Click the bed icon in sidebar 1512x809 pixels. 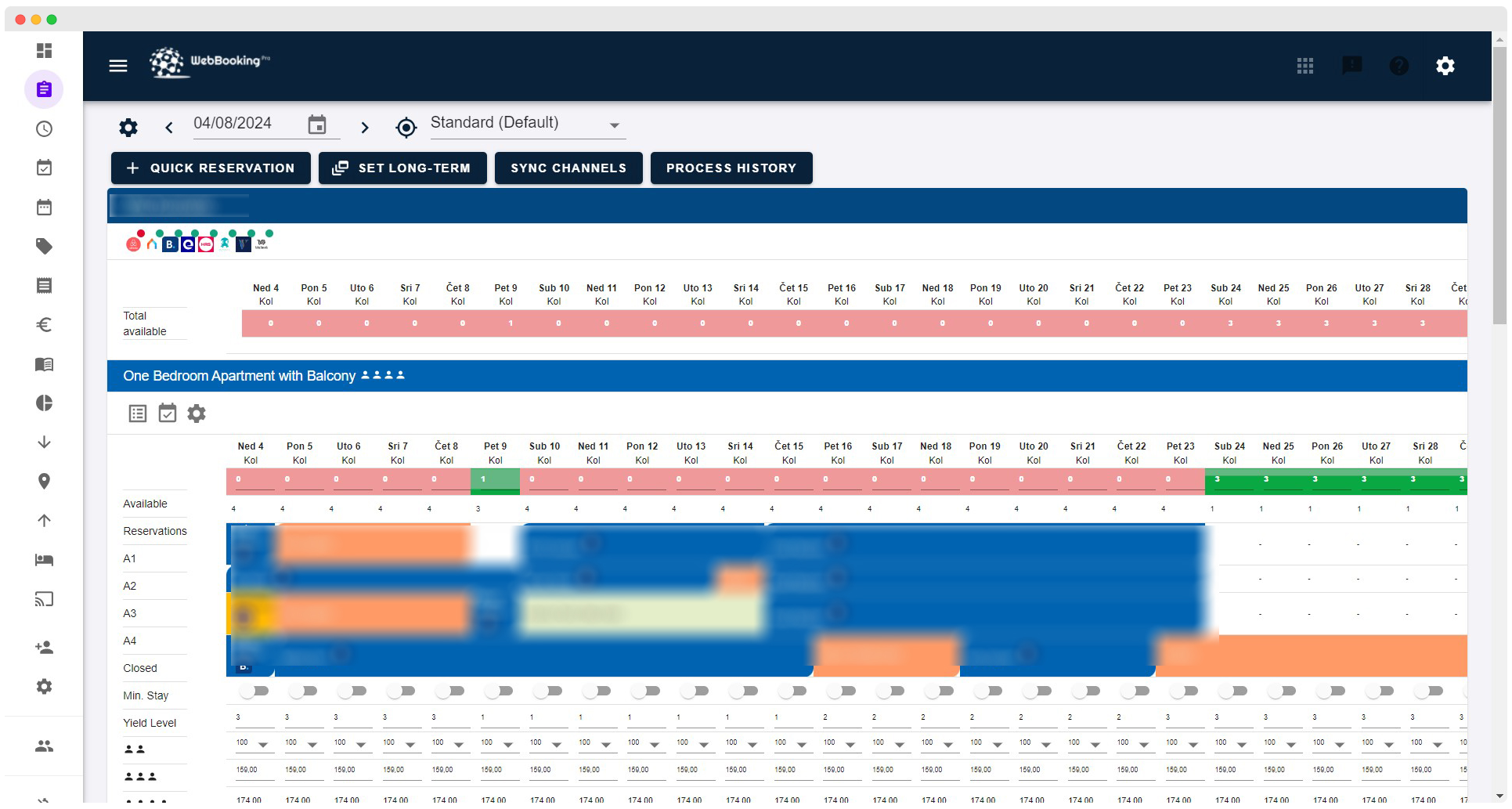[x=45, y=560]
